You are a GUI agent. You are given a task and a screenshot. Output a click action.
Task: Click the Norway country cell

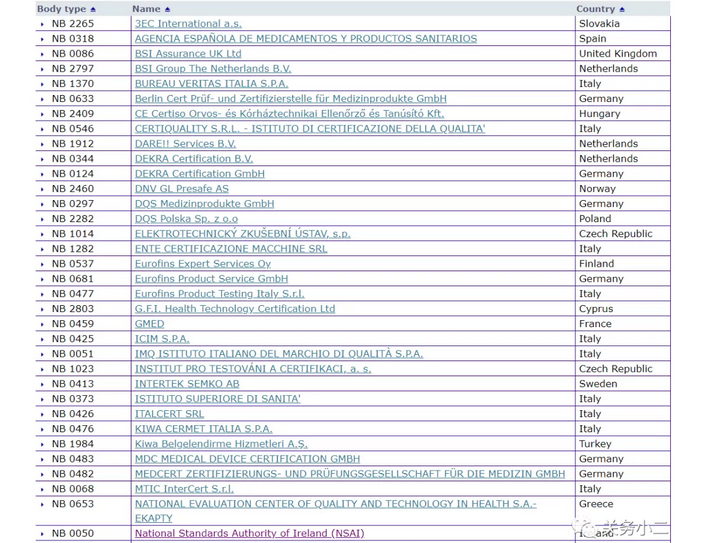[x=622, y=189]
